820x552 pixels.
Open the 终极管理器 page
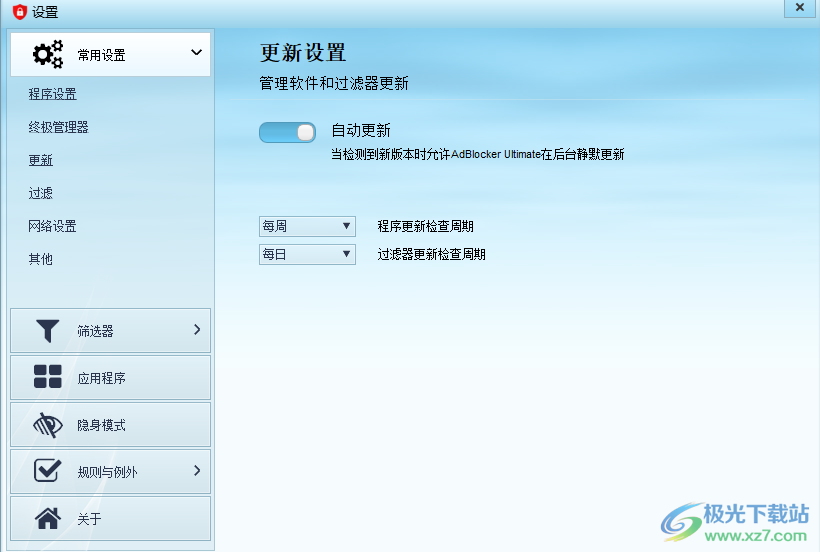(59, 127)
